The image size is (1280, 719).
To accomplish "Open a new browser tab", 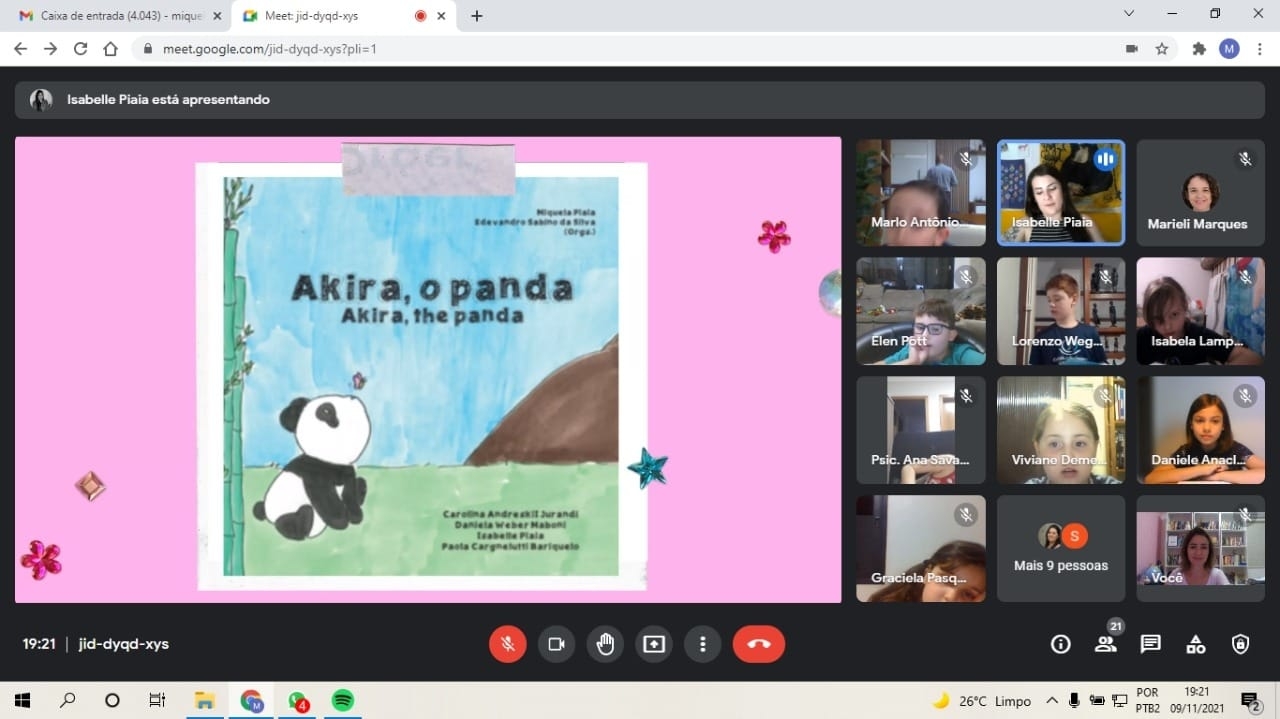I will [x=477, y=16].
